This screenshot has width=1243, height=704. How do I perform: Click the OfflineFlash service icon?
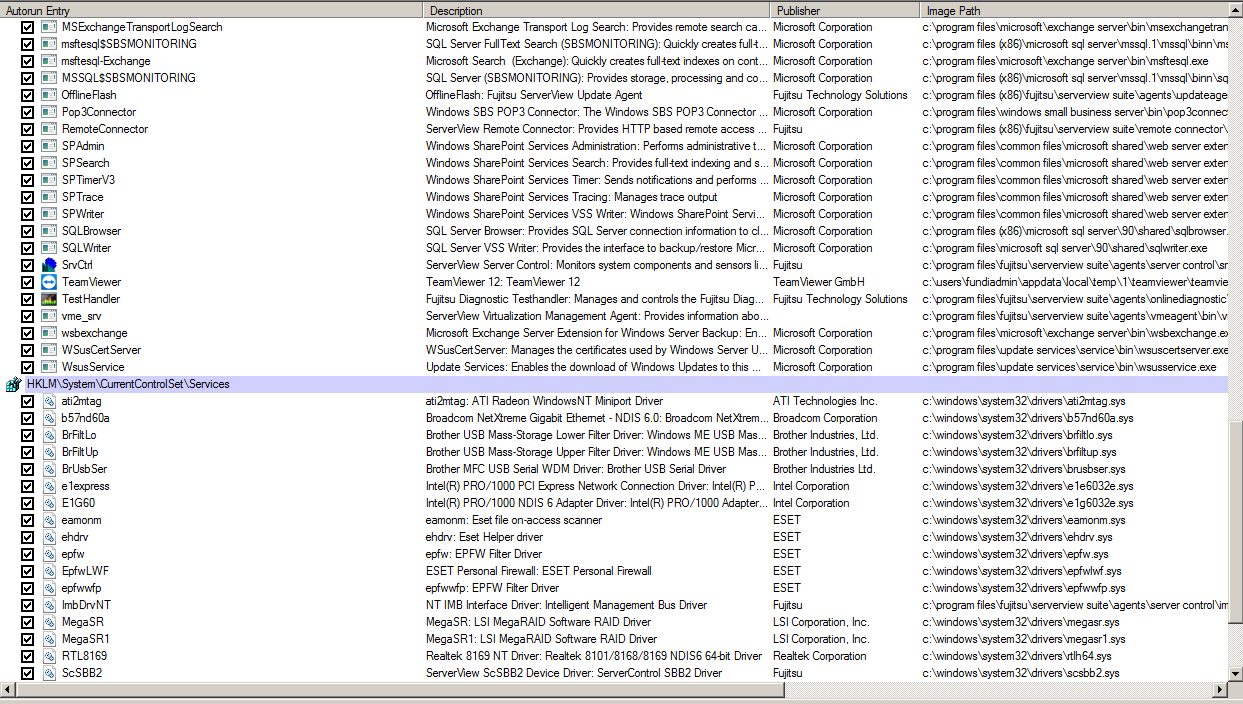point(49,95)
